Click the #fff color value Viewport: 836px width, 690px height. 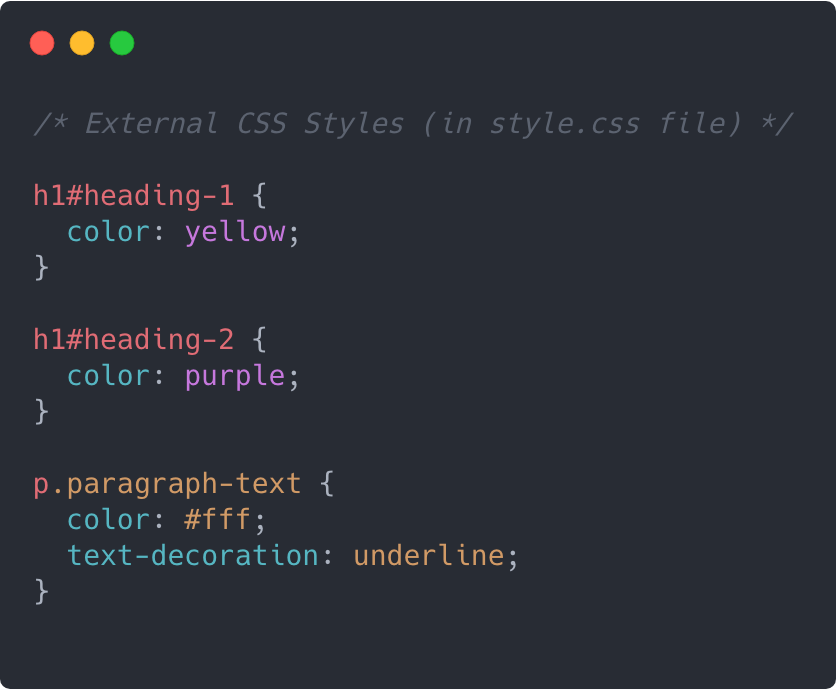217,519
